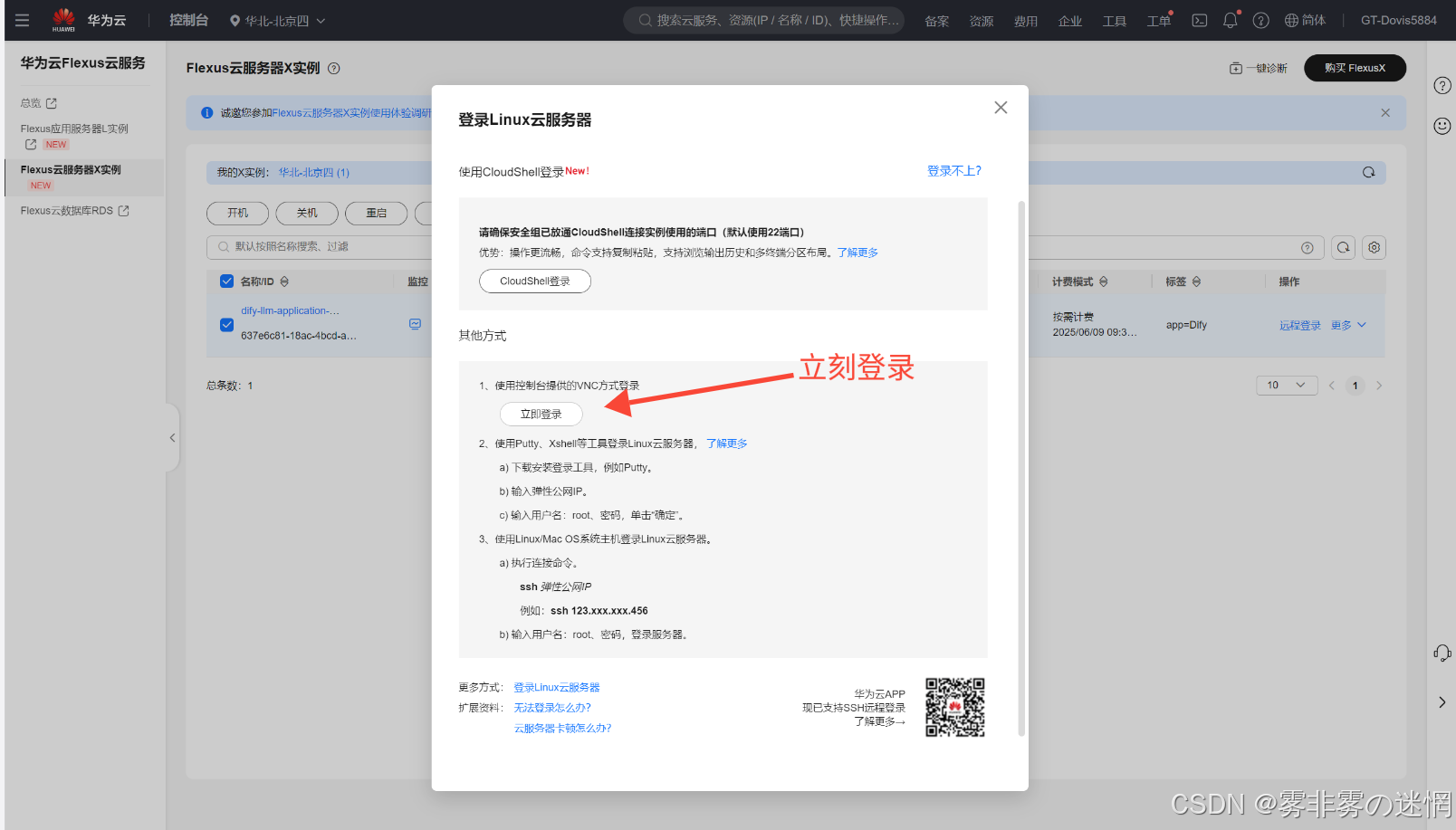
Task: Click the dialog's vertical scrollbar
Action: (1021, 453)
